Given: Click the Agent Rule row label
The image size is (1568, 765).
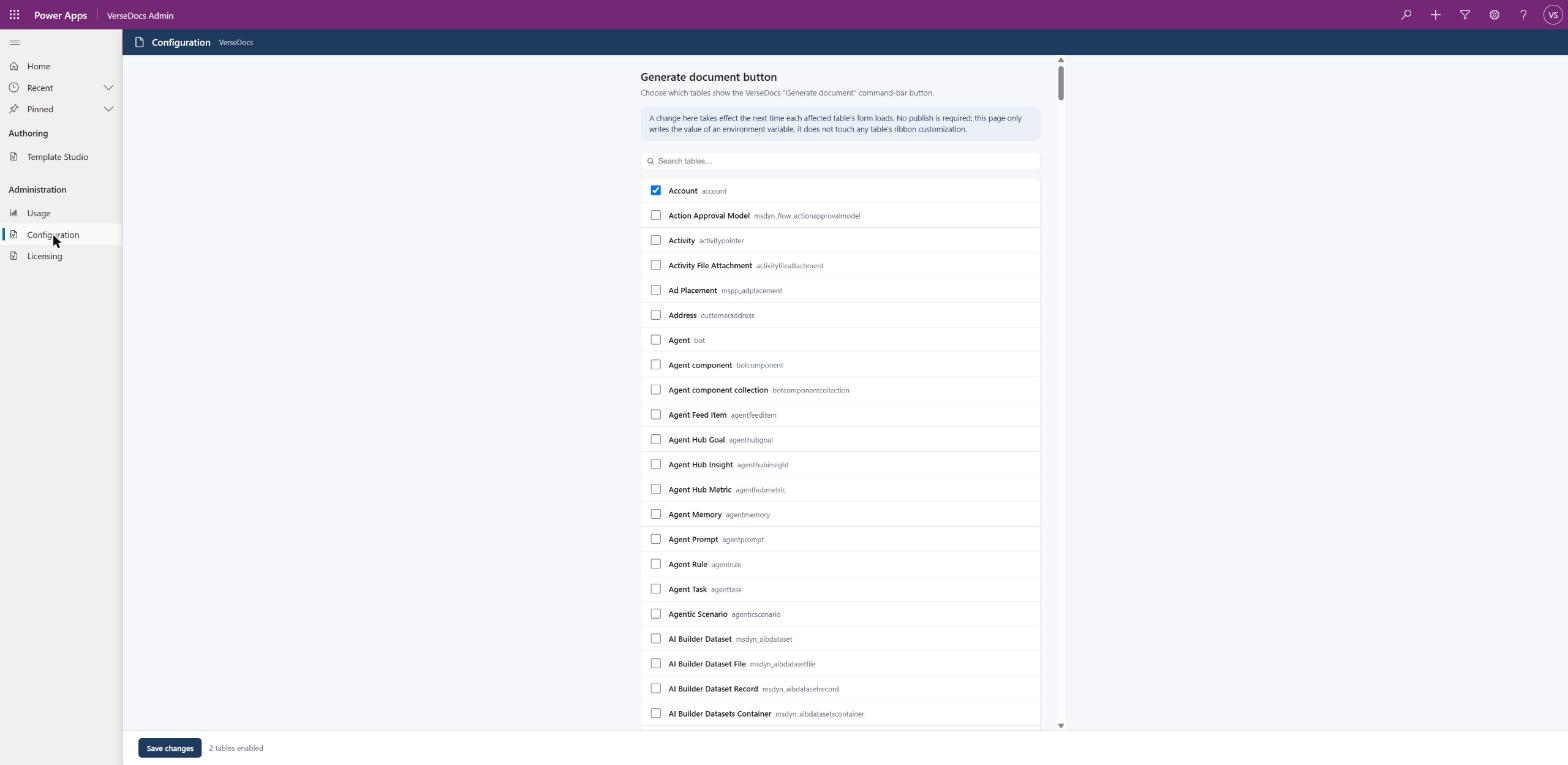Looking at the screenshot, I should [688, 564].
